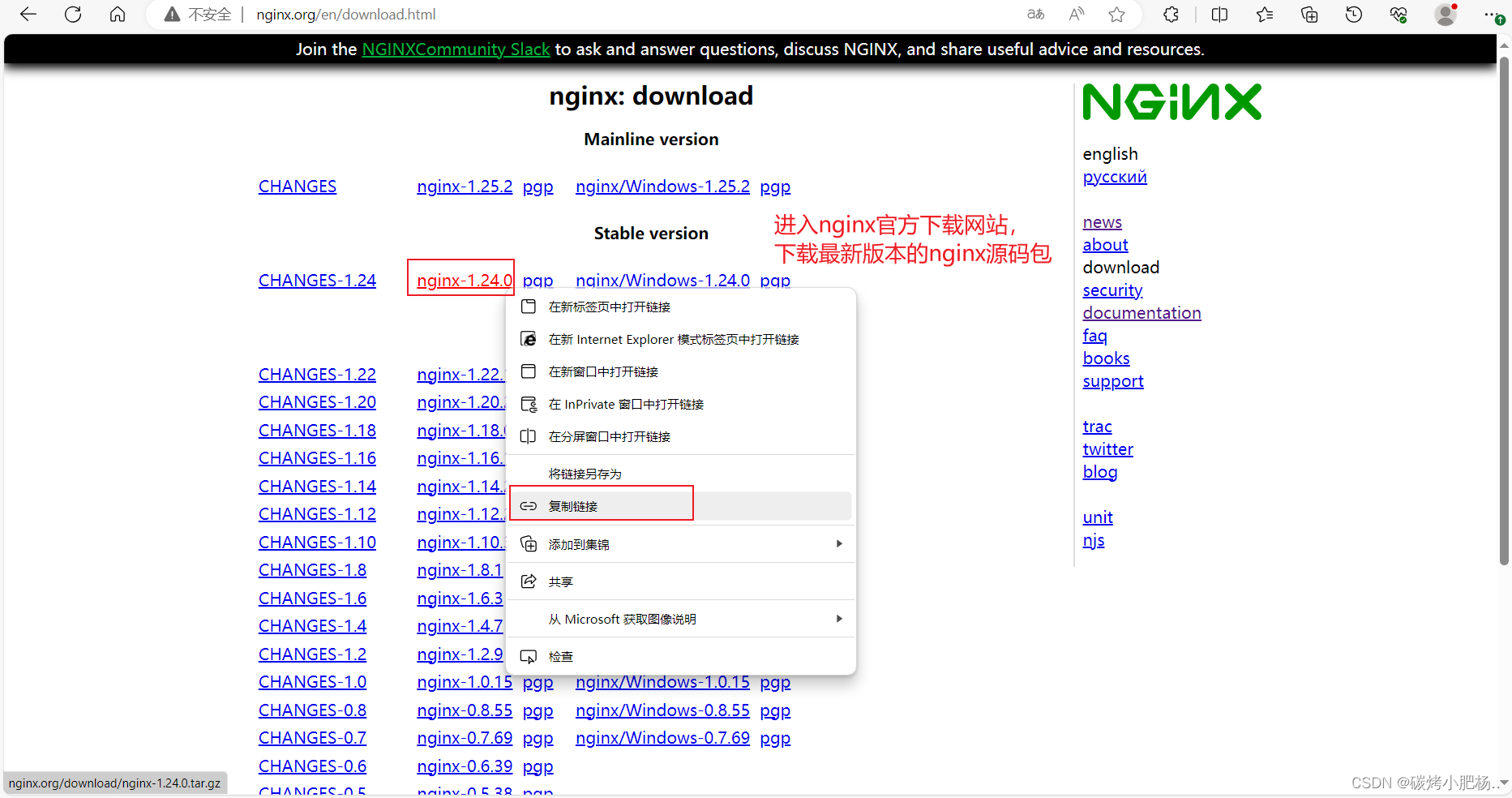
Task: Open the mainline CHANGES link
Action: click(298, 187)
